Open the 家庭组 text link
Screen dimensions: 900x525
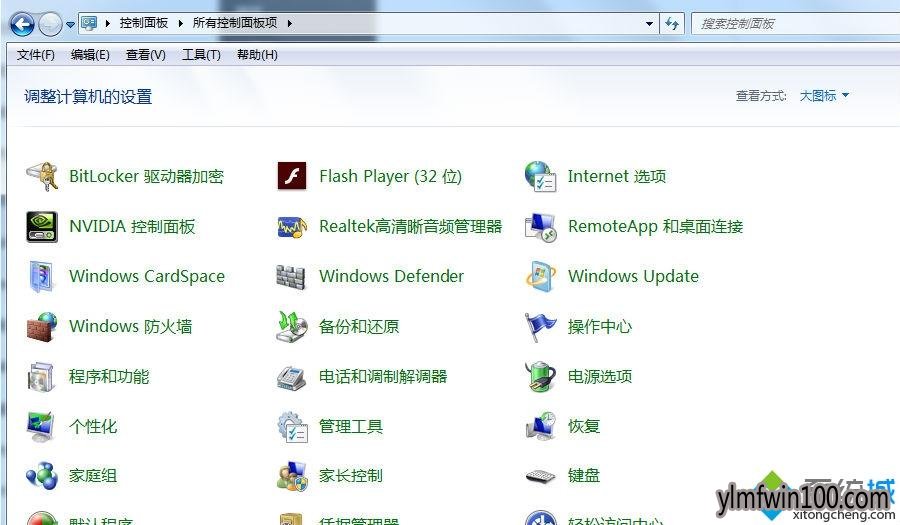coord(93,476)
